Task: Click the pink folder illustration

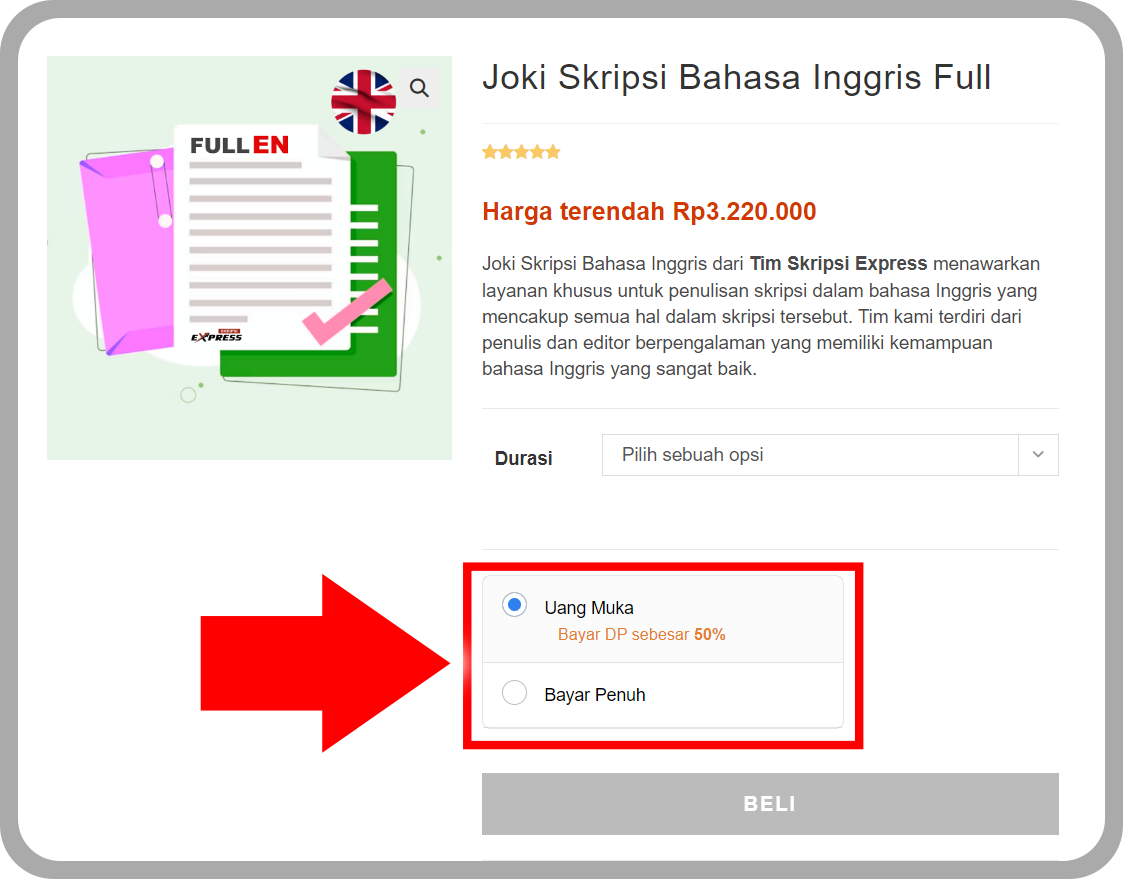Action: click(x=127, y=252)
